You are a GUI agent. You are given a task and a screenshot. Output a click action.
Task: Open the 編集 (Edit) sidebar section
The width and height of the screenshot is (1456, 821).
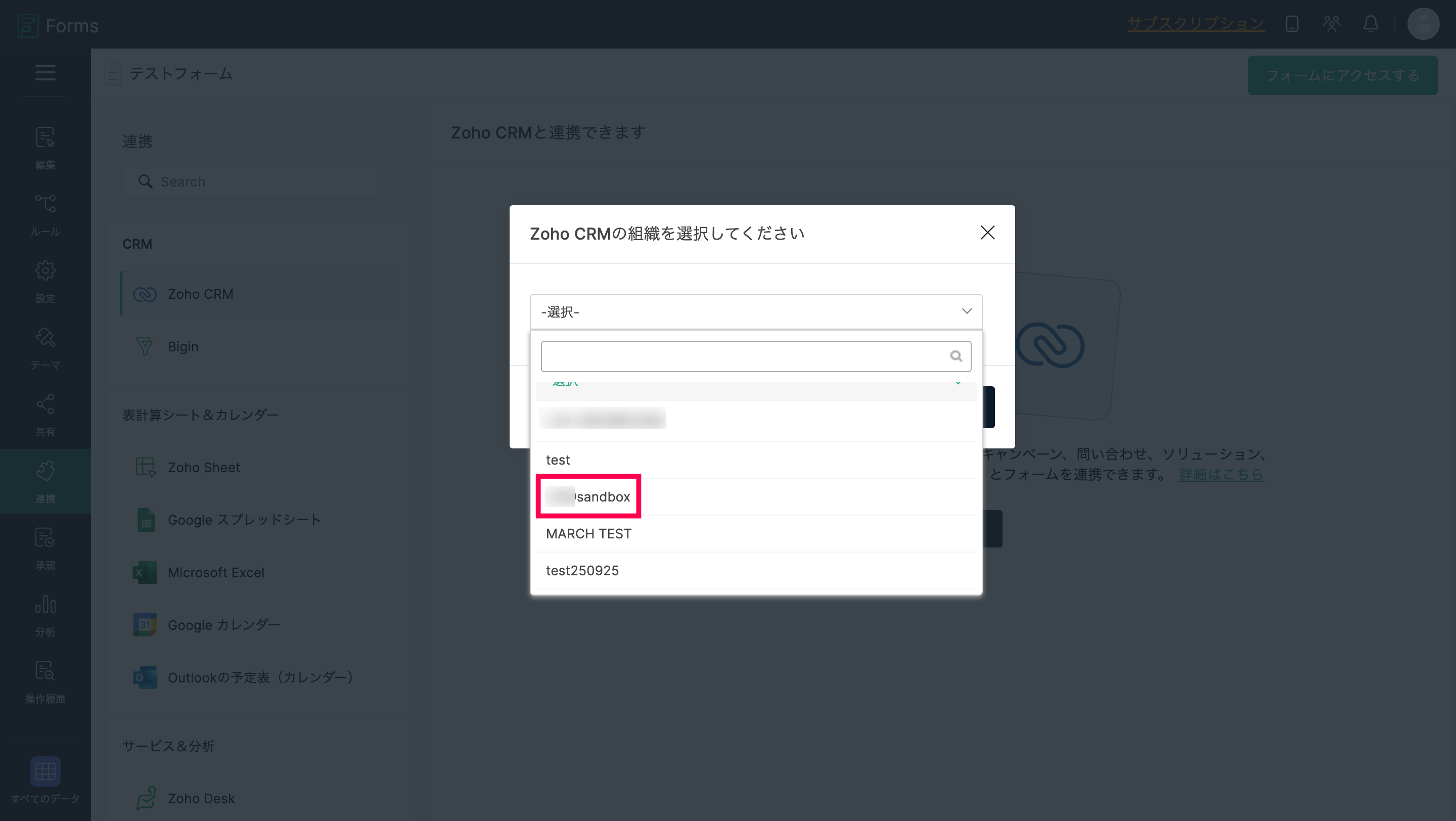pyautogui.click(x=45, y=148)
